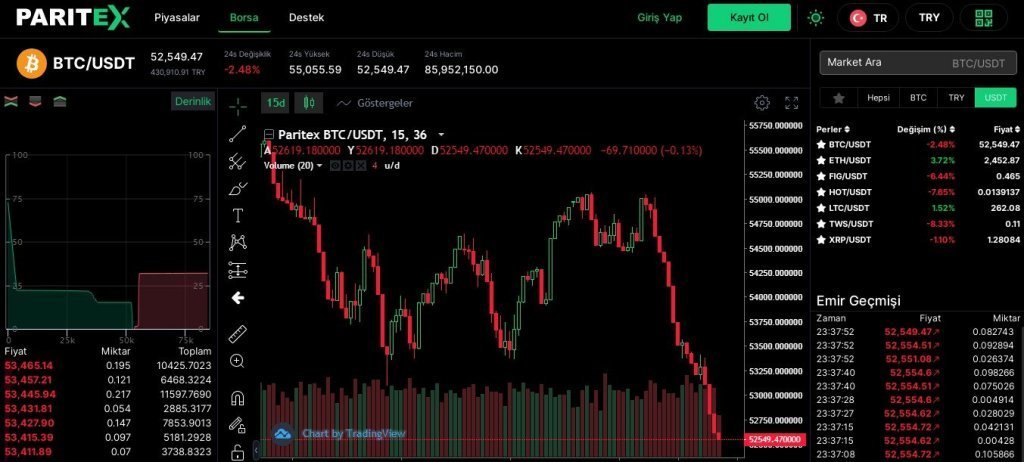The height and width of the screenshot is (462, 1024).
Task: Open the Göstergeler indicators button
Action: (x=374, y=103)
